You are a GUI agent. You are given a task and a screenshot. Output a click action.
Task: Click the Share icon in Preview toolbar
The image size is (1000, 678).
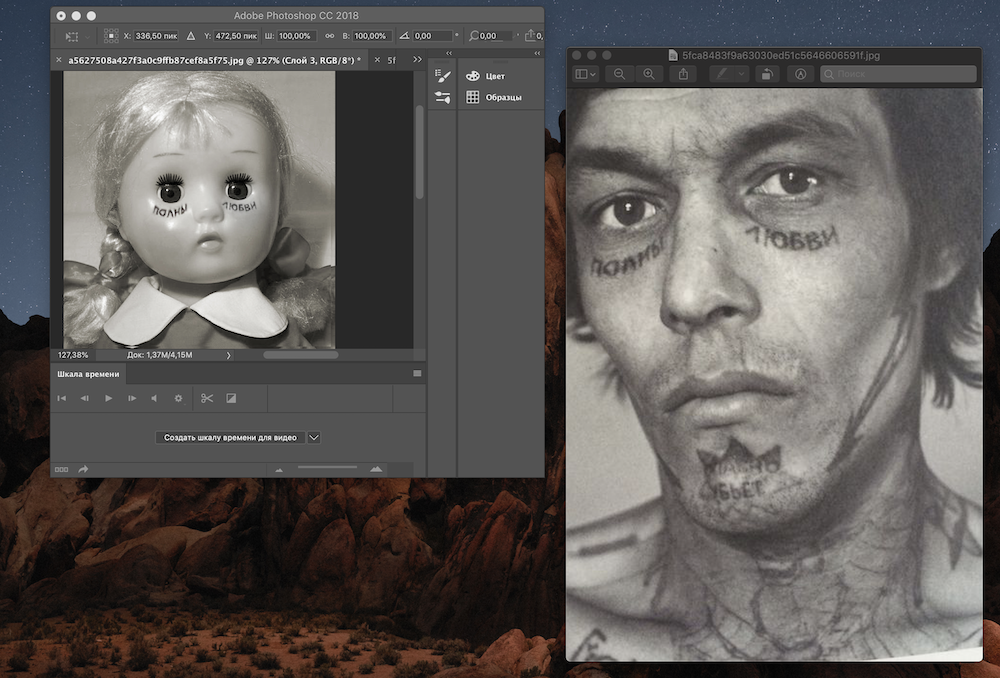(684, 74)
